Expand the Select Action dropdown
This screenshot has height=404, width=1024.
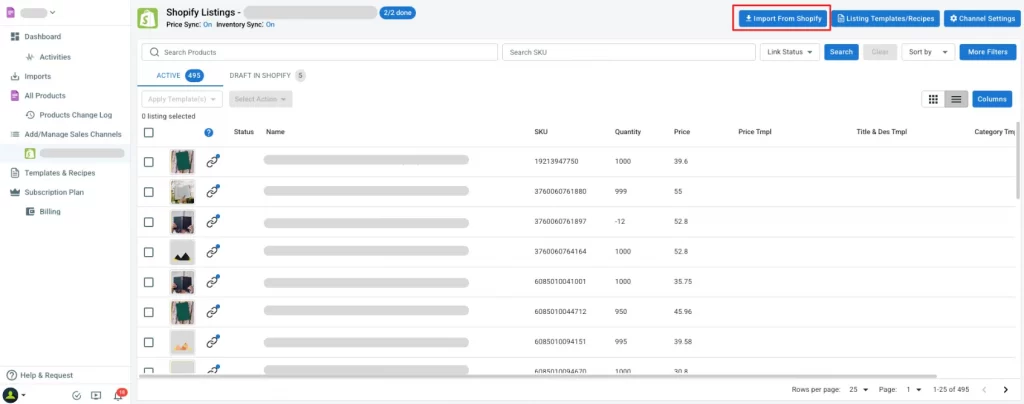tap(261, 99)
